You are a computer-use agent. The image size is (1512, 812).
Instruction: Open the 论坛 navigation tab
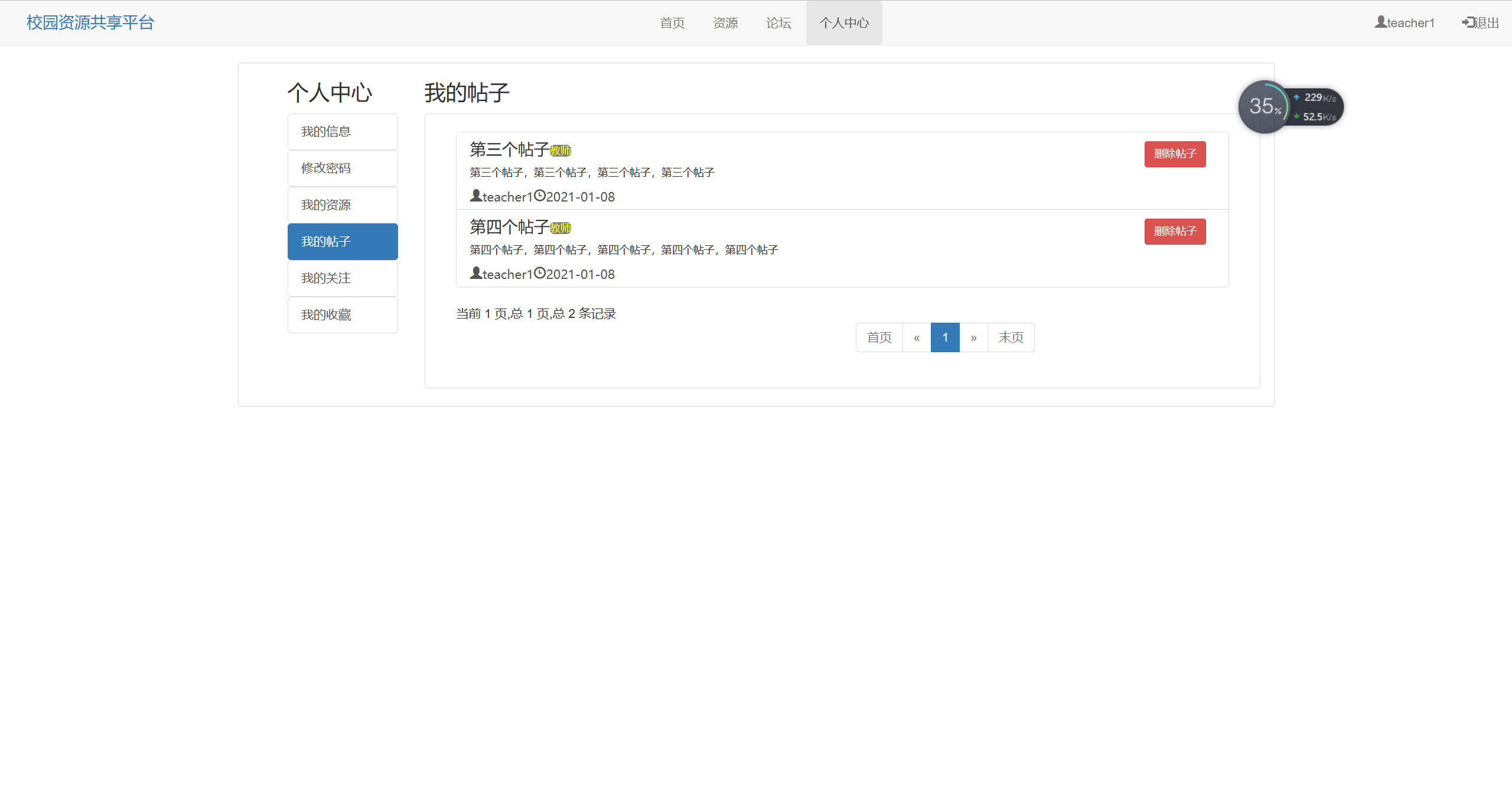[778, 23]
